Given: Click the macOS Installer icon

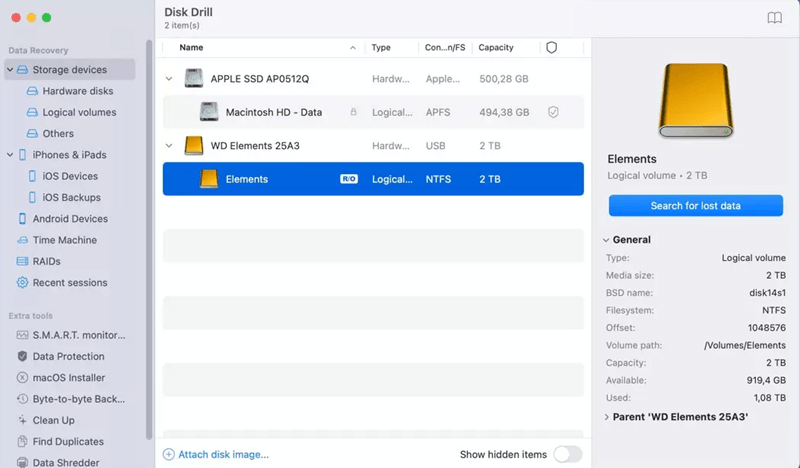Looking at the screenshot, I should [22, 378].
